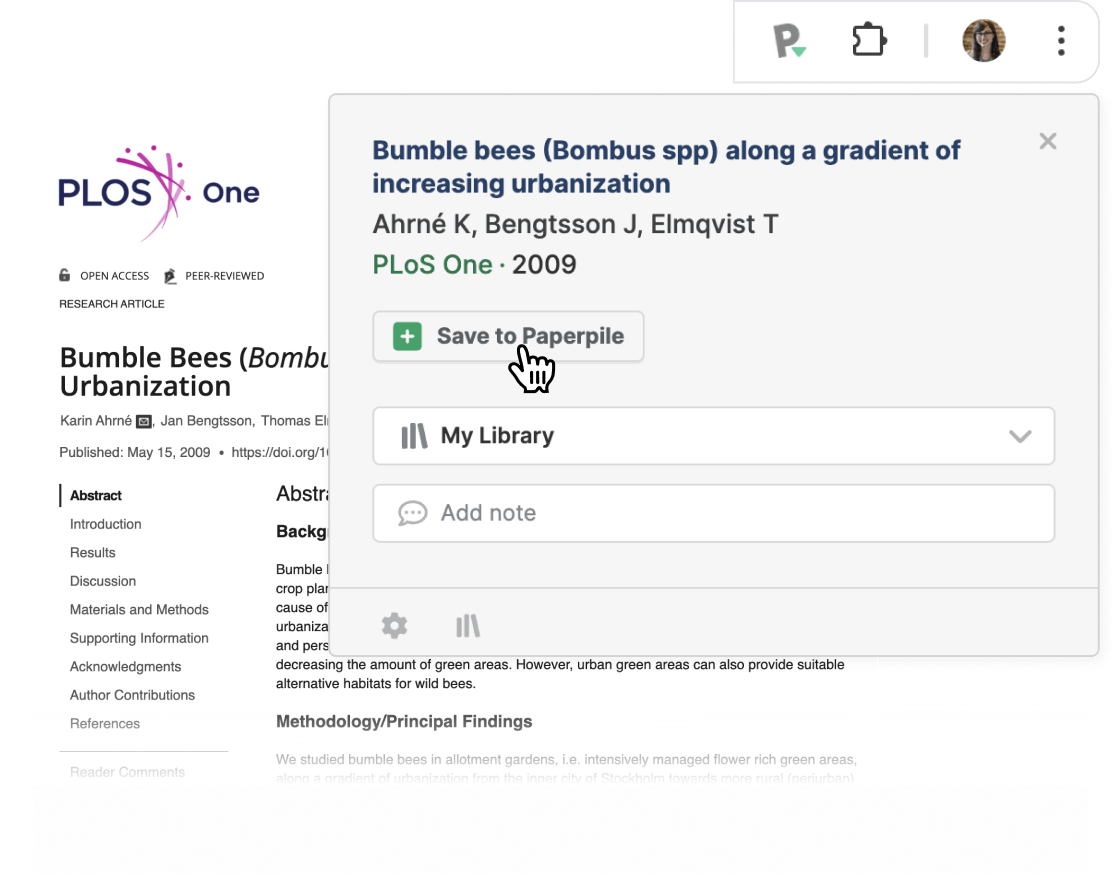Image resolution: width=1120 pixels, height=876 pixels.
Task: Click the green plus icon on Save button
Action: pos(407,336)
